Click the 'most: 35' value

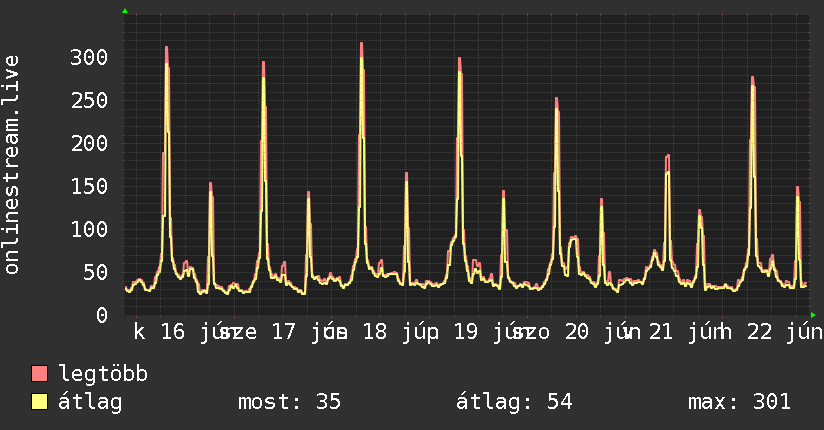290,402
